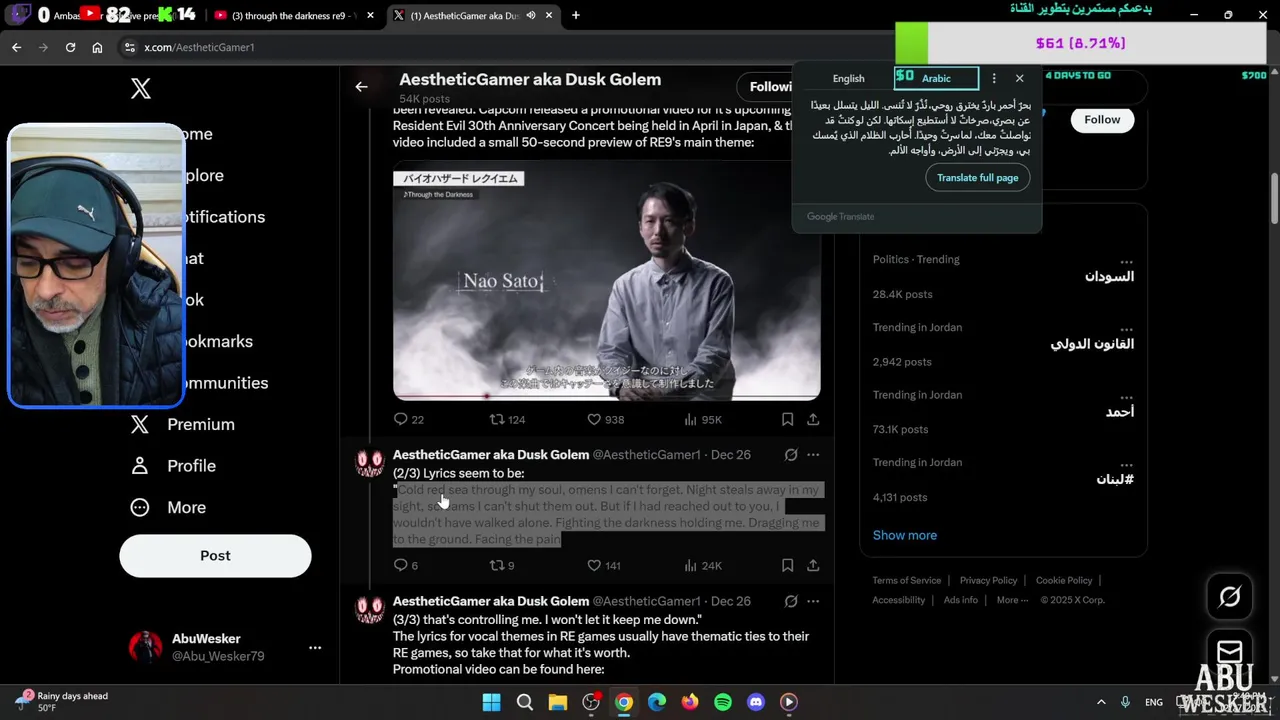Image resolution: width=1280 pixels, height=720 pixels.
Task: Select English in Translate popup
Action: click(848, 78)
